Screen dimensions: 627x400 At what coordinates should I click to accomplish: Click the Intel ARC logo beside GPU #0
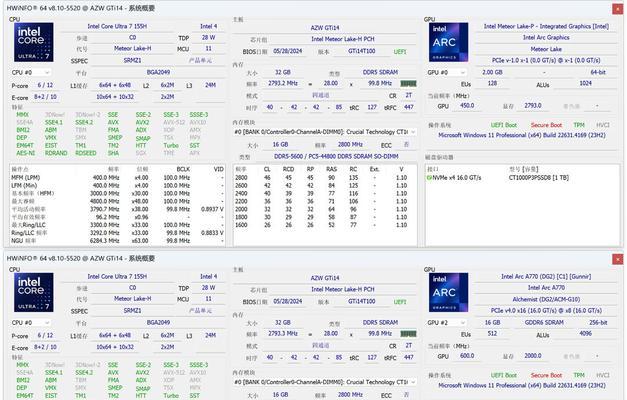pos(448,42)
